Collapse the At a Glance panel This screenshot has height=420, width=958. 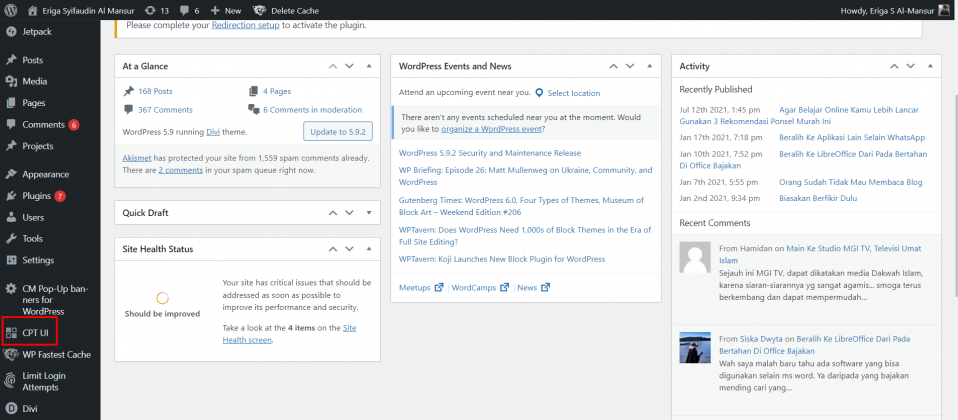[x=369, y=66]
